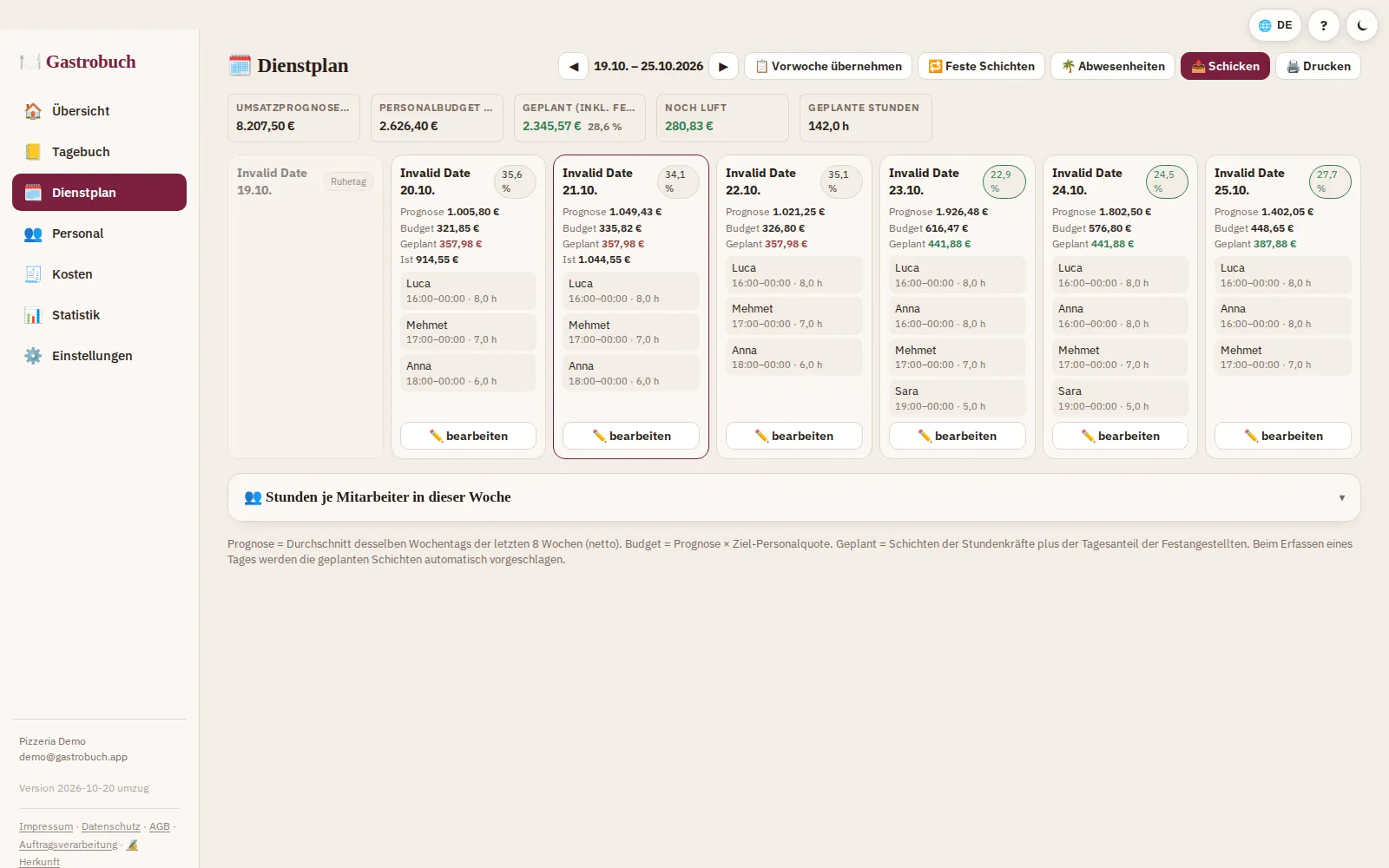Edit shifts for 24.10. via bearbeiten
This screenshot has height=868, width=1389.
[1120, 436]
